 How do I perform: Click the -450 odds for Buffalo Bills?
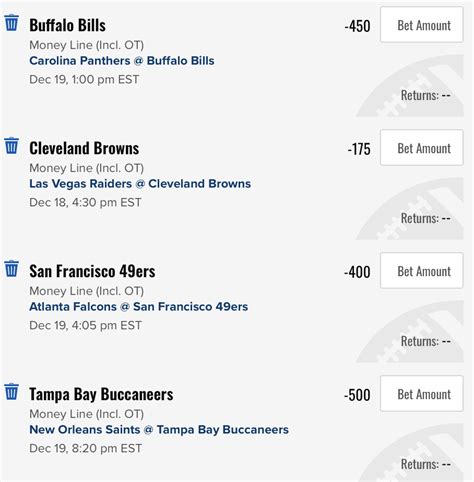tap(357, 26)
